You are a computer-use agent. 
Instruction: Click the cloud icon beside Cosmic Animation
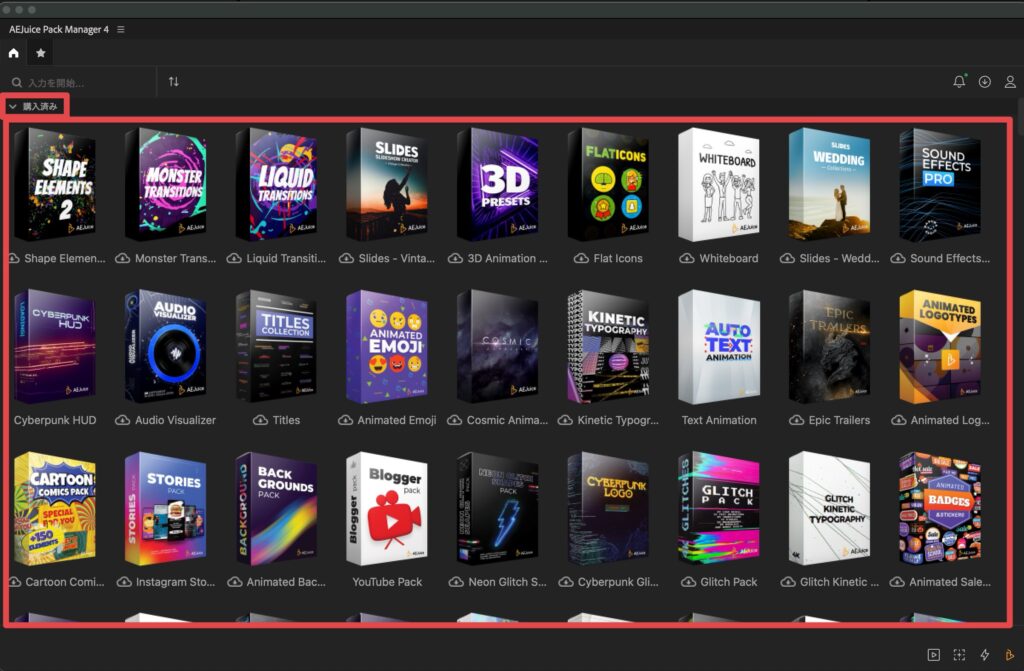tap(455, 420)
